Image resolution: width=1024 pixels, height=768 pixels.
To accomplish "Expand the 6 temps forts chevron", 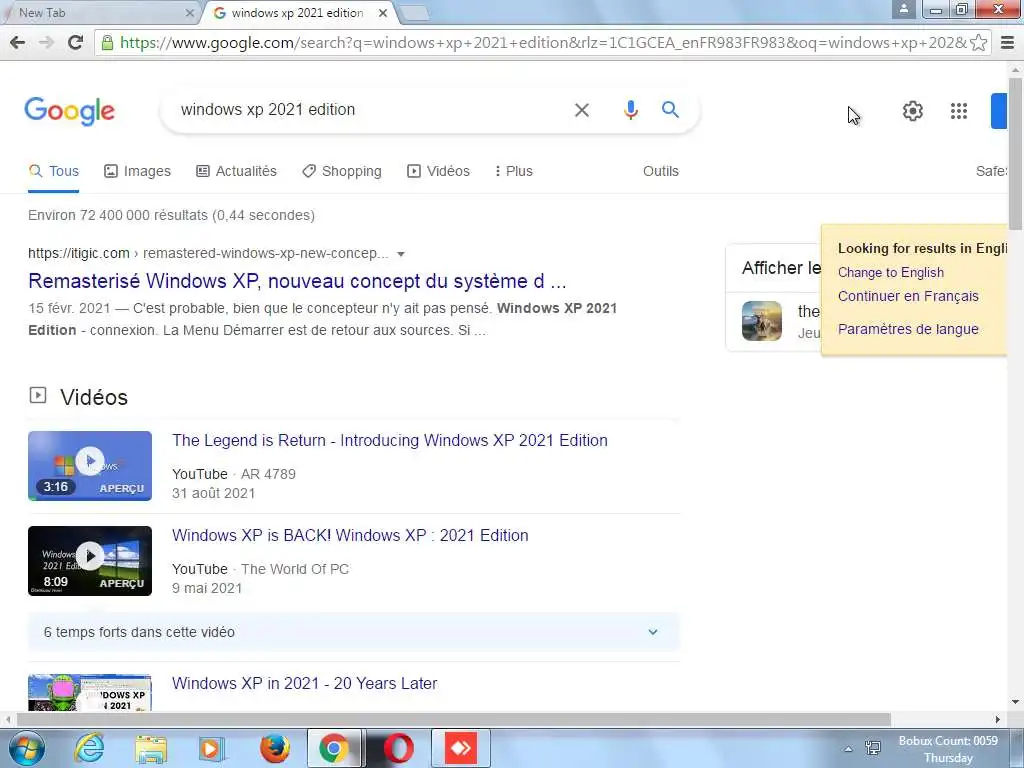I will 652,632.
